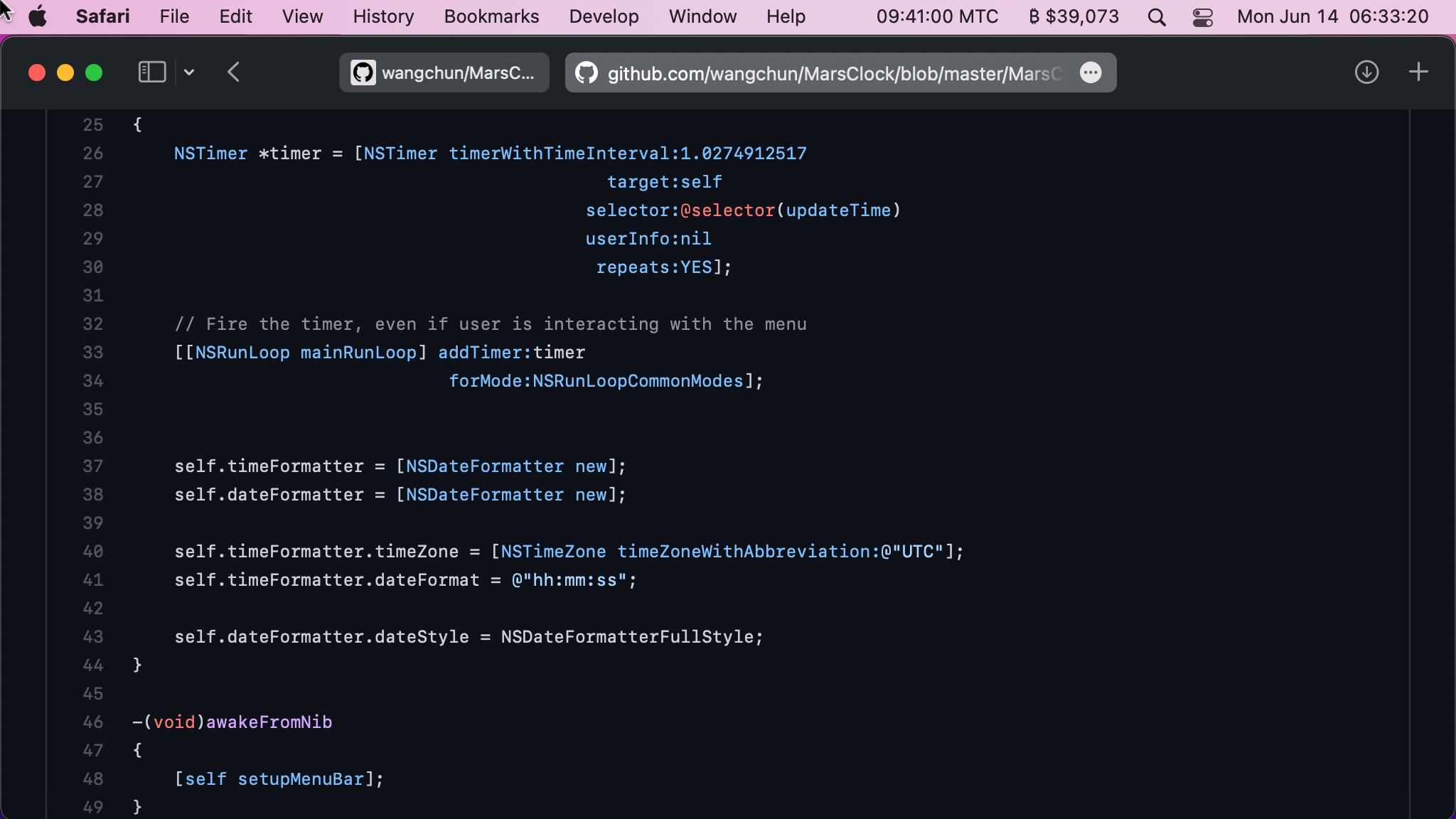
Task: Click line number 37 in the gutter
Action: click(93, 466)
